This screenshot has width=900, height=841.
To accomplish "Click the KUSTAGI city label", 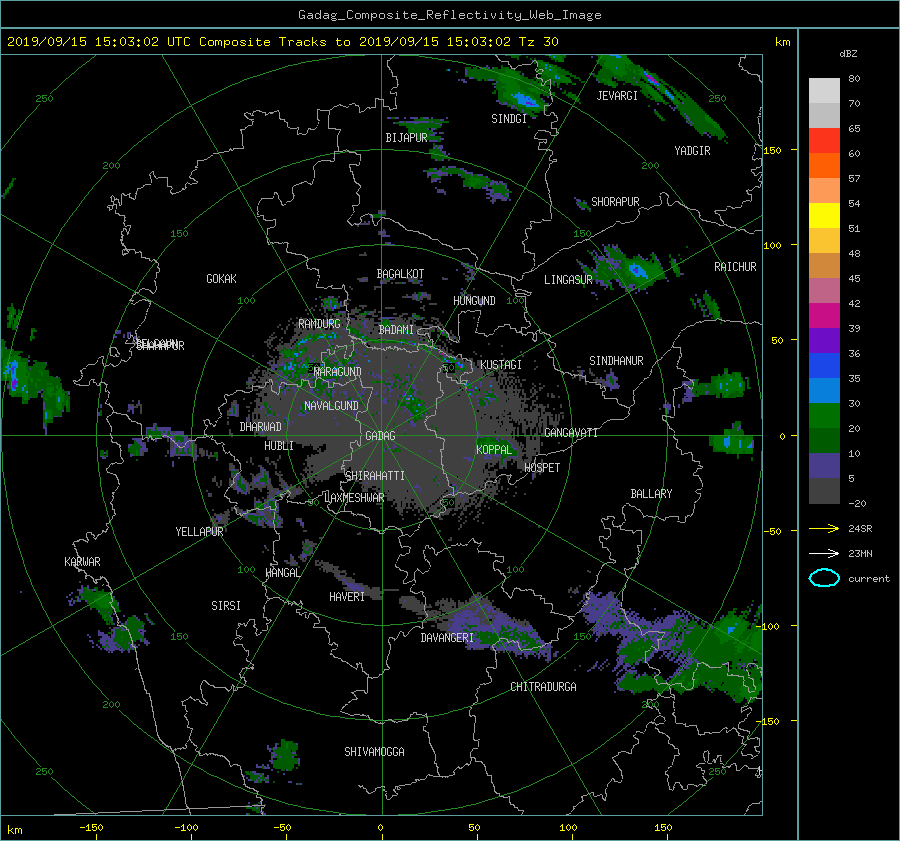I will coord(501,365).
